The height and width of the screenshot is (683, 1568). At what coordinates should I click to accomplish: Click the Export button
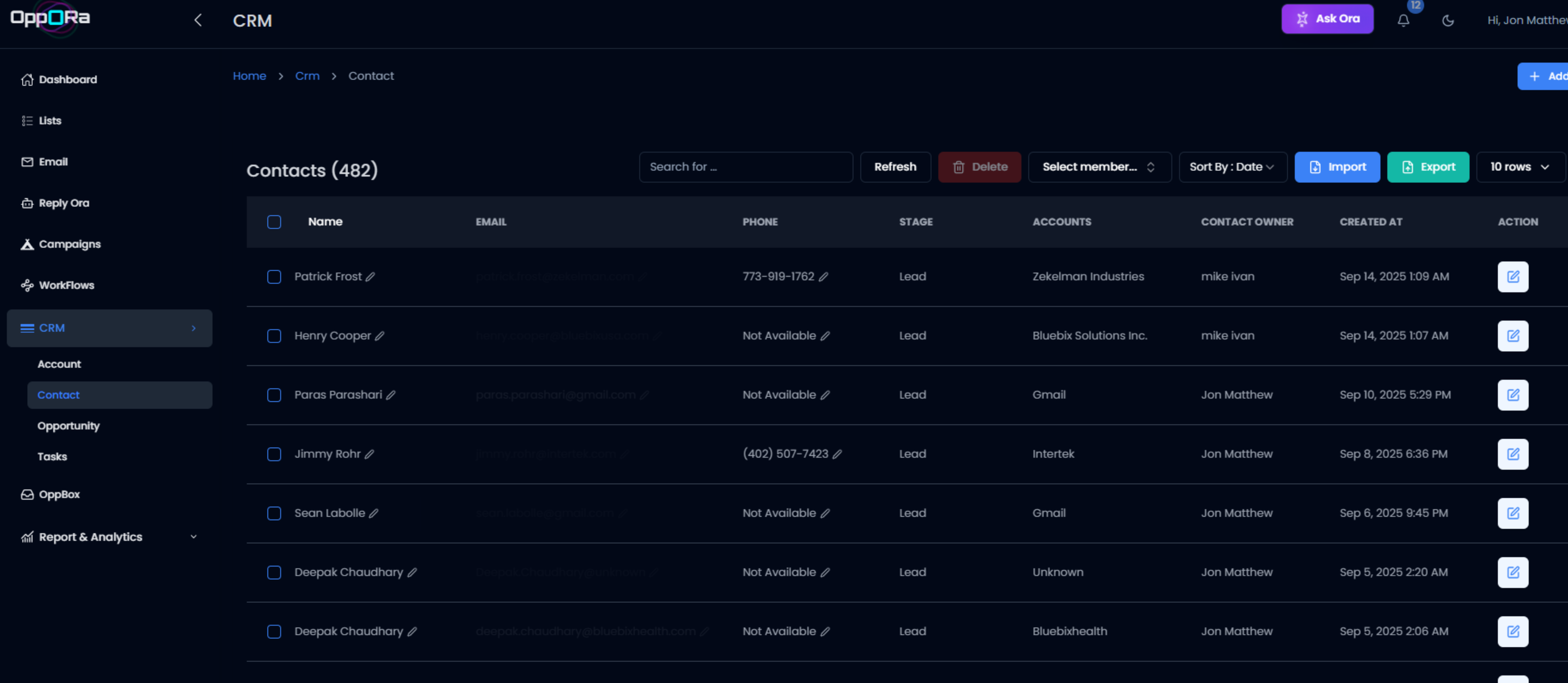[x=1427, y=167]
